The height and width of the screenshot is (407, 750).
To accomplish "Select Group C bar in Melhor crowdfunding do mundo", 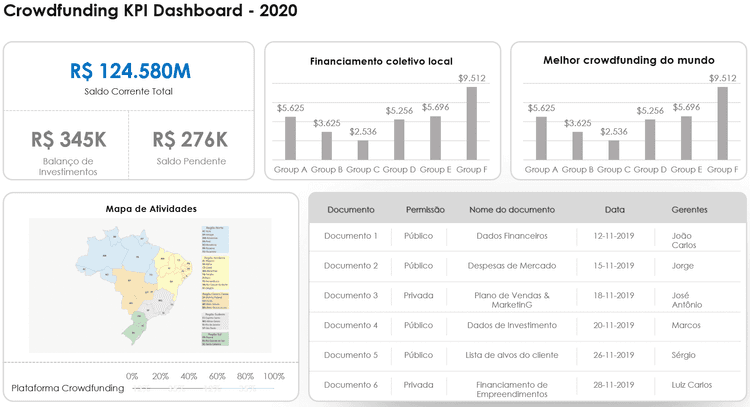I will 614,150.
